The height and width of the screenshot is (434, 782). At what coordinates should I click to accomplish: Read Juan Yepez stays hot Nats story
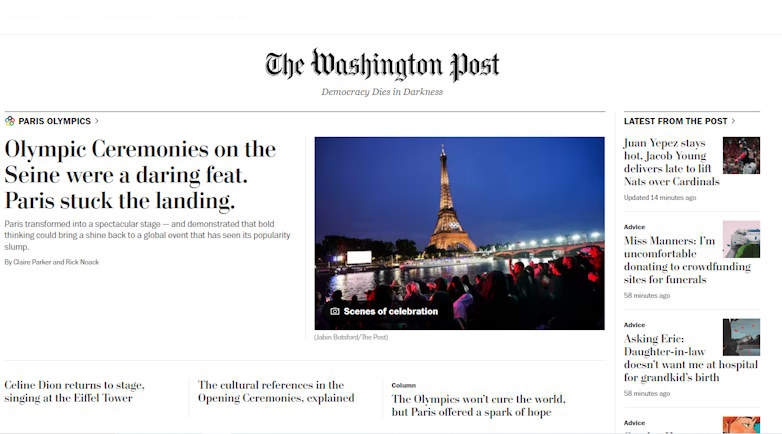click(671, 162)
